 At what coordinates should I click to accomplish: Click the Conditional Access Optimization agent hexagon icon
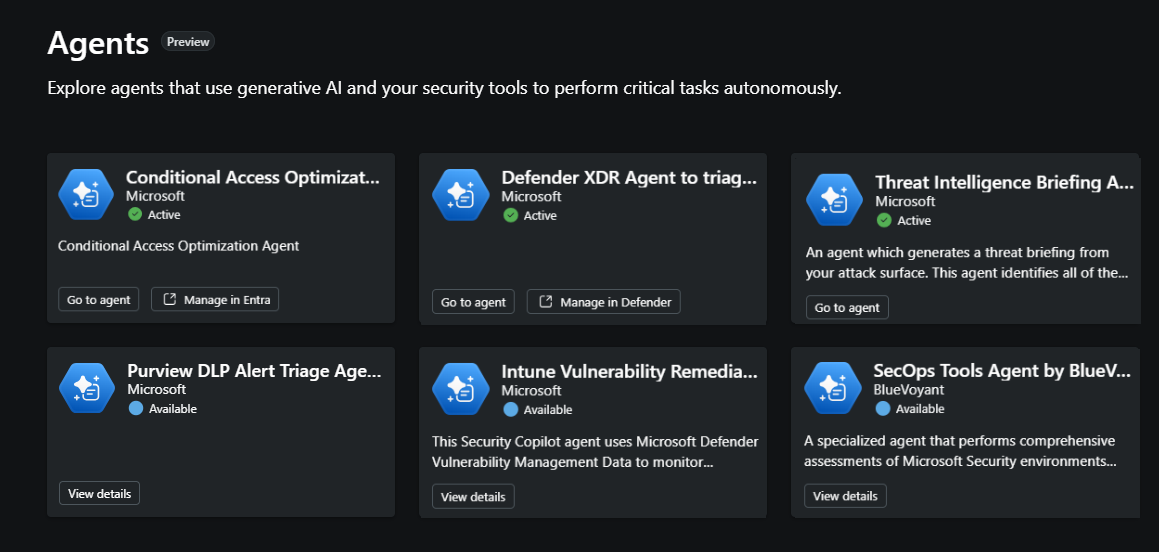point(85,194)
